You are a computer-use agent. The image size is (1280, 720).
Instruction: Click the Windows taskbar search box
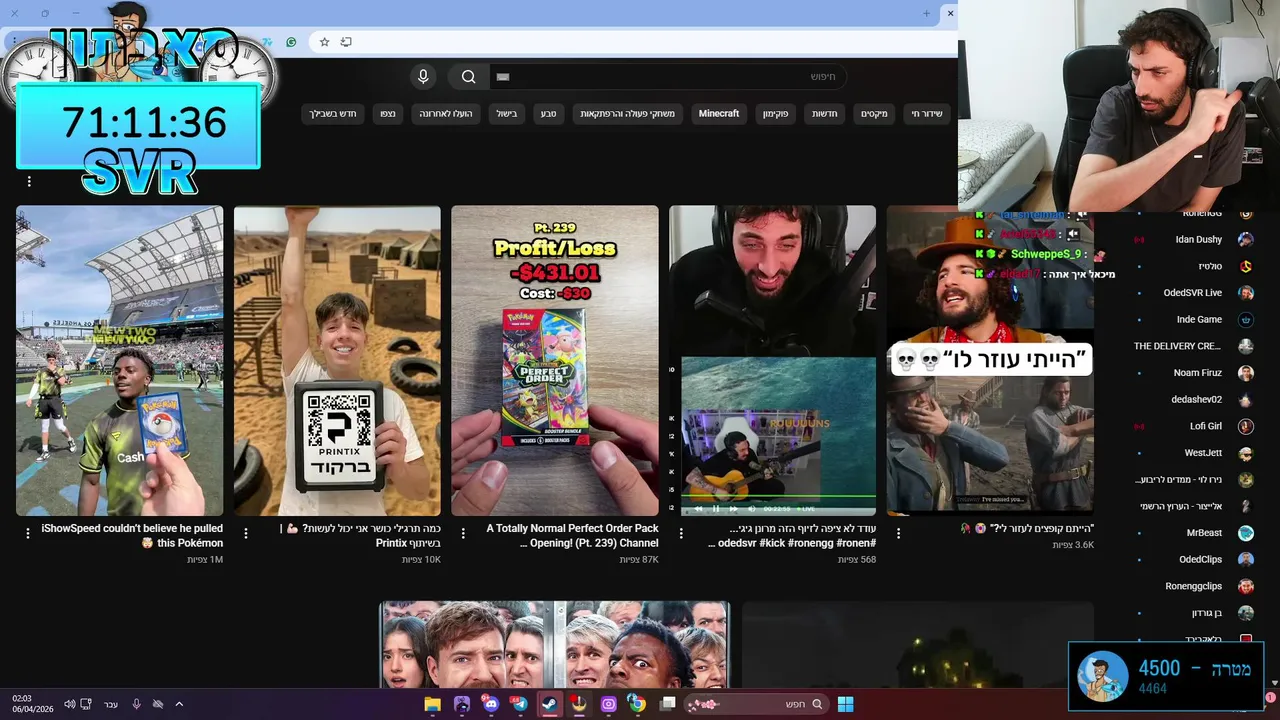point(755,704)
